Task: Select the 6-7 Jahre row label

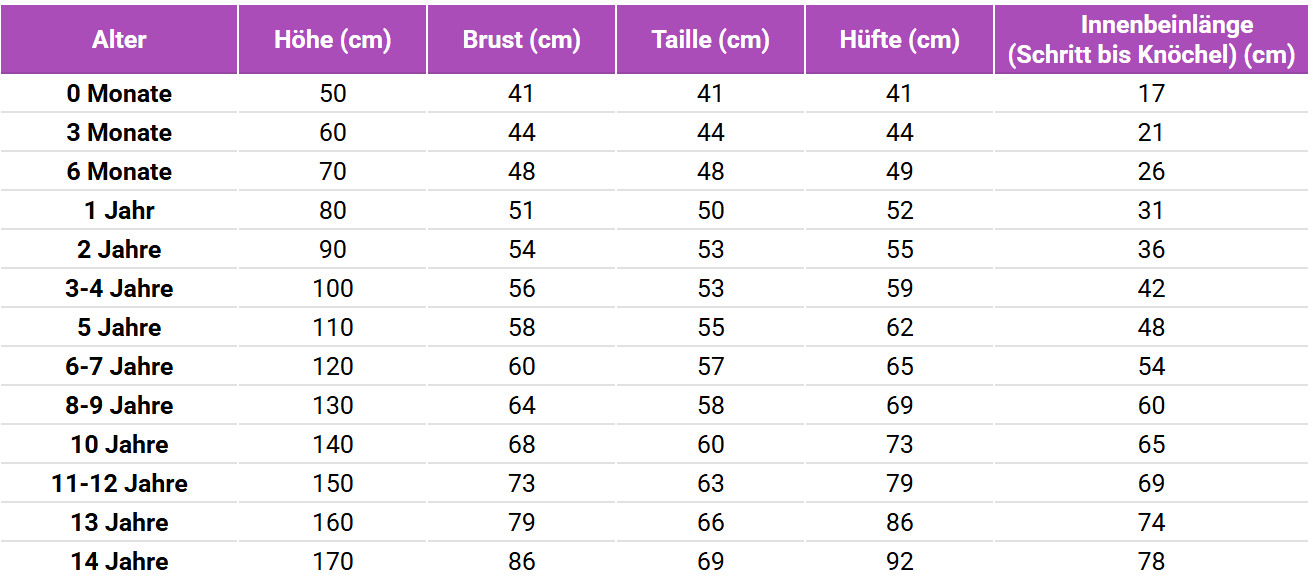Action: [x=119, y=367]
